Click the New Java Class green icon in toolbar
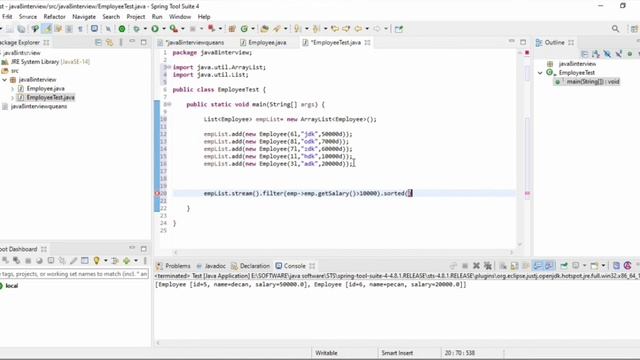 (x=244, y=29)
